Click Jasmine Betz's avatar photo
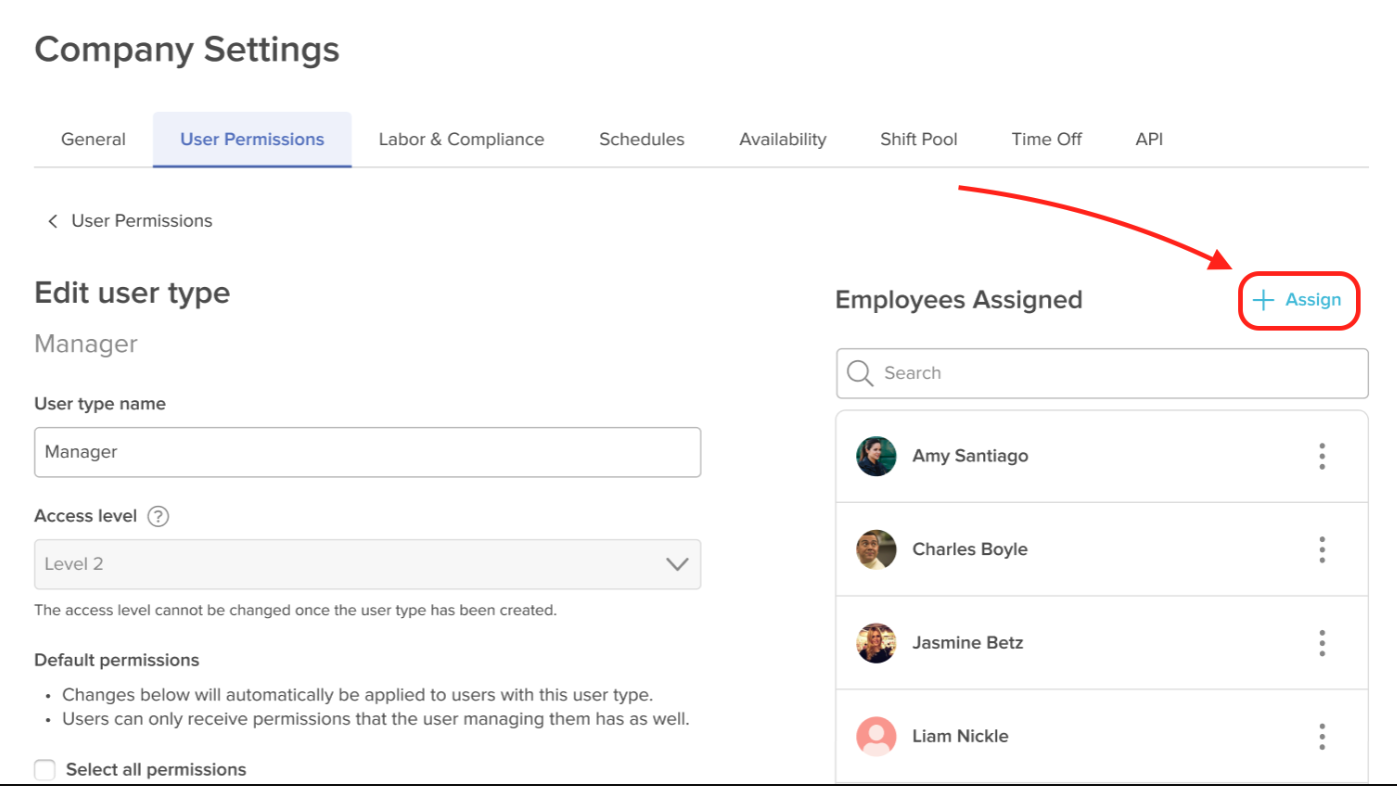The width and height of the screenshot is (1397, 786). (876, 643)
